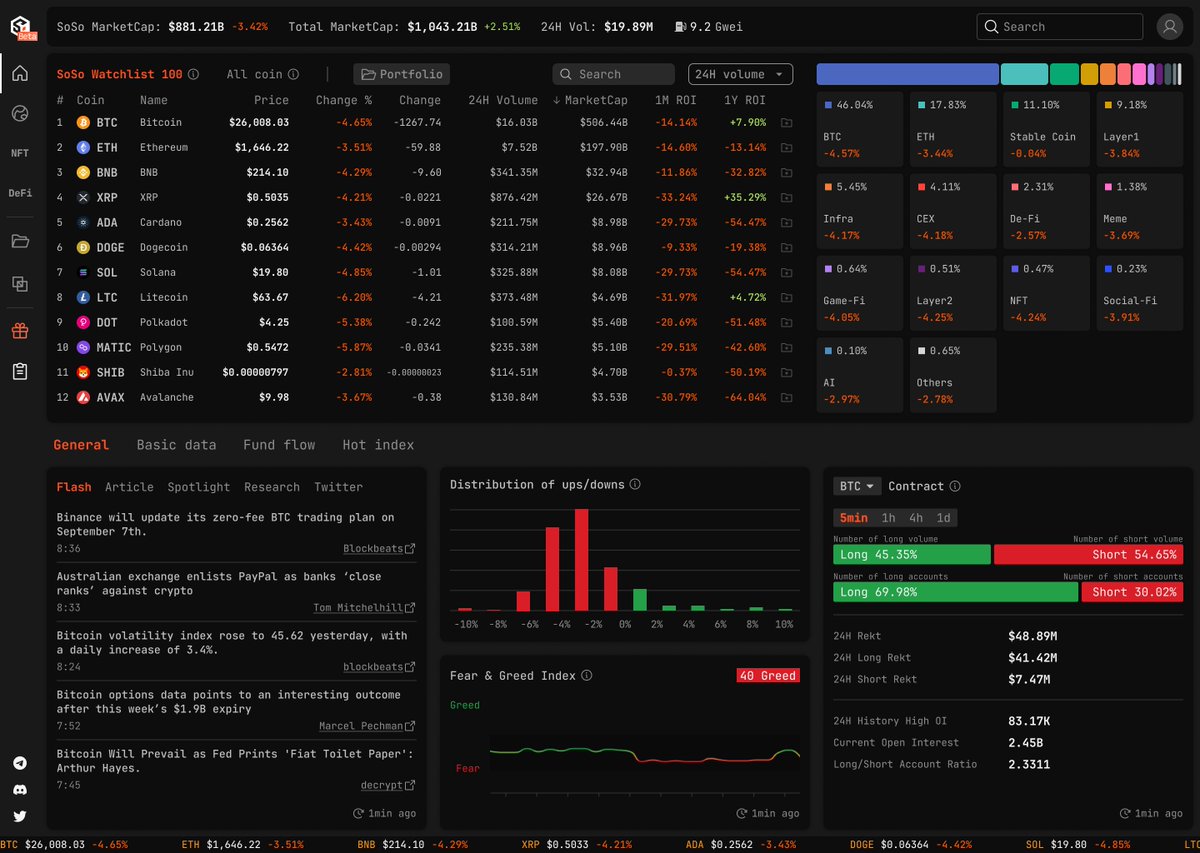The height and width of the screenshot is (853, 1200).
Task: Select the 5min contract interval
Action: click(854, 518)
